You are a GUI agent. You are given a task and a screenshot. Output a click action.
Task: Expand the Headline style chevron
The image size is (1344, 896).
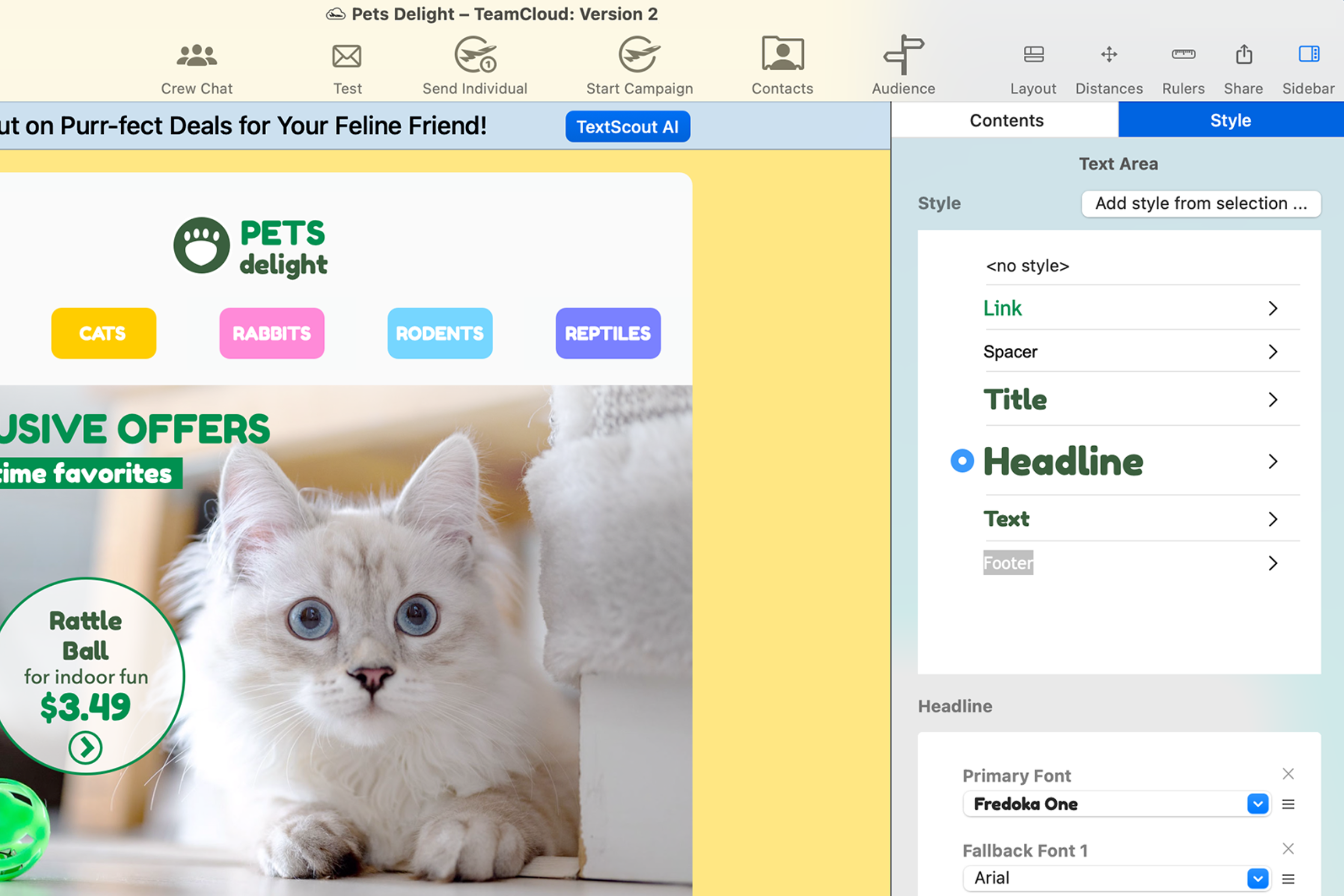[x=1273, y=461]
